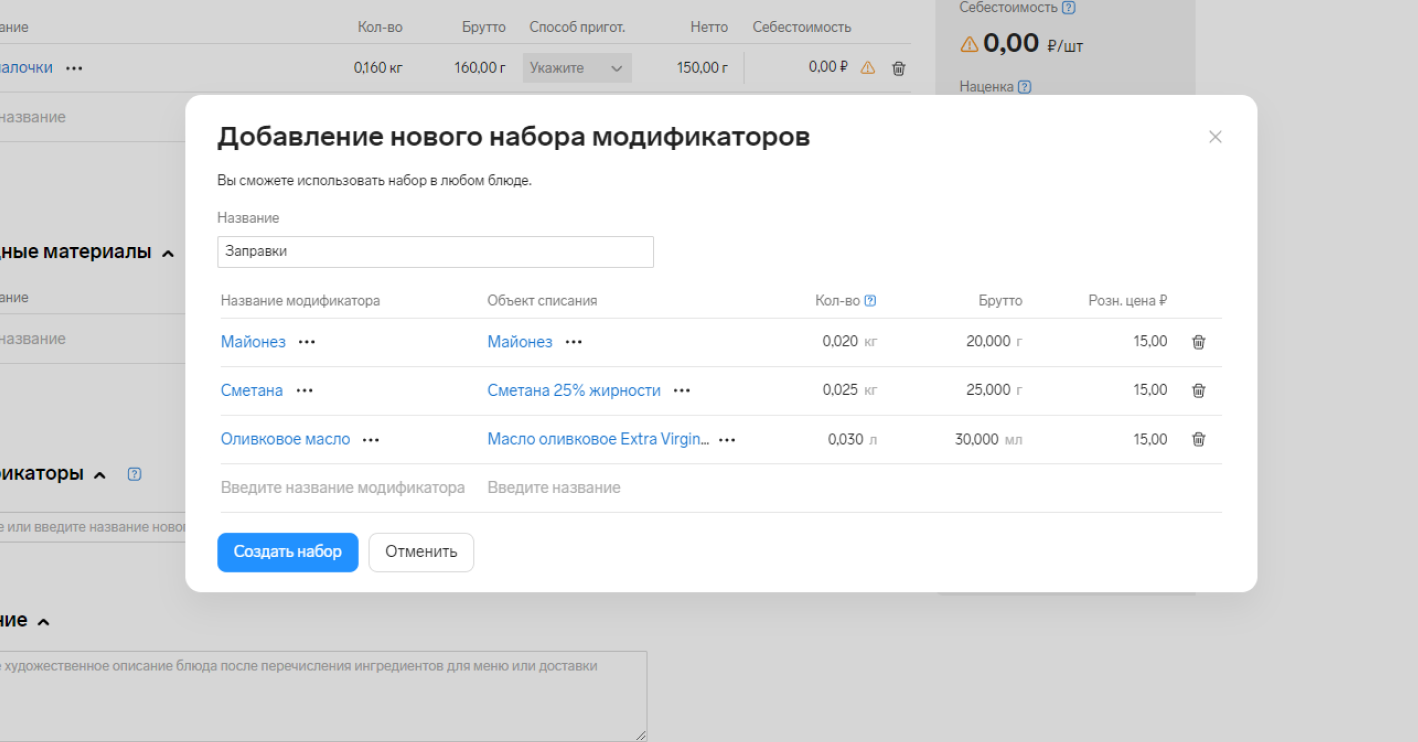Open options menu for палочки ingredient
The height and width of the screenshot is (742, 1418).
coord(74,68)
